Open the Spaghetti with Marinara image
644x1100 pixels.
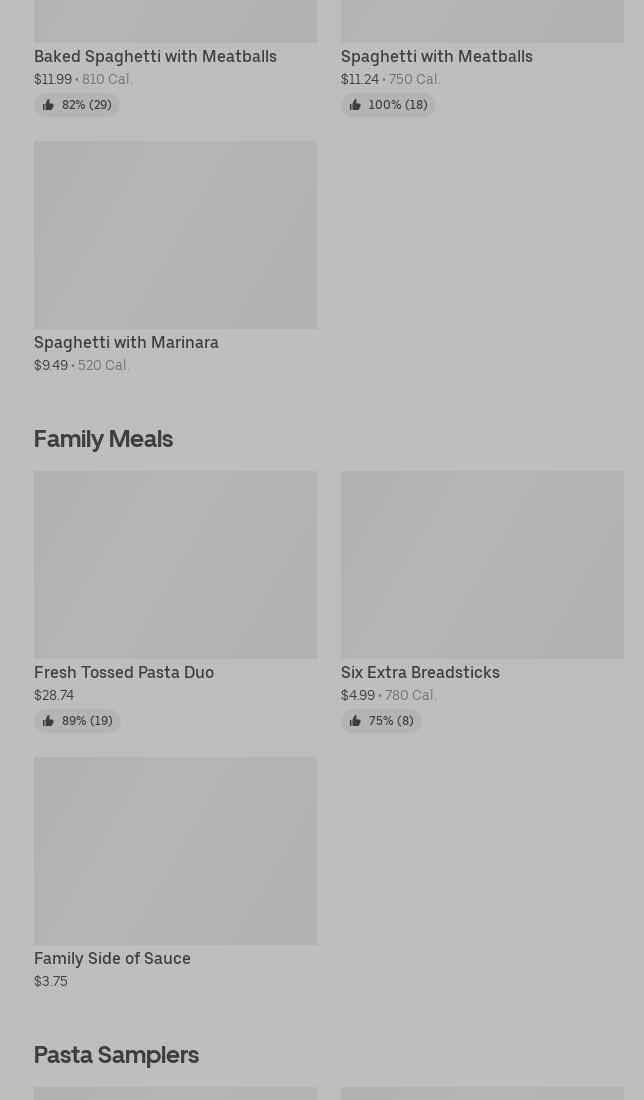175,235
